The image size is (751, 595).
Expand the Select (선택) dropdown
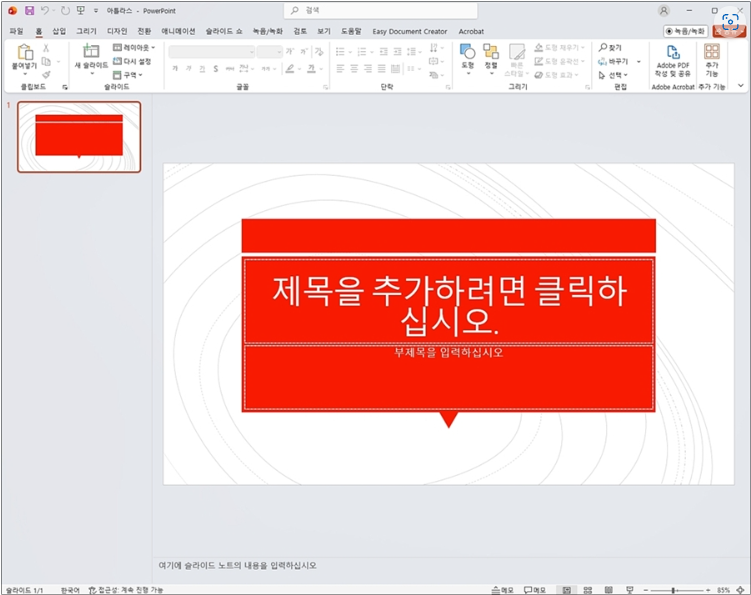[612, 74]
